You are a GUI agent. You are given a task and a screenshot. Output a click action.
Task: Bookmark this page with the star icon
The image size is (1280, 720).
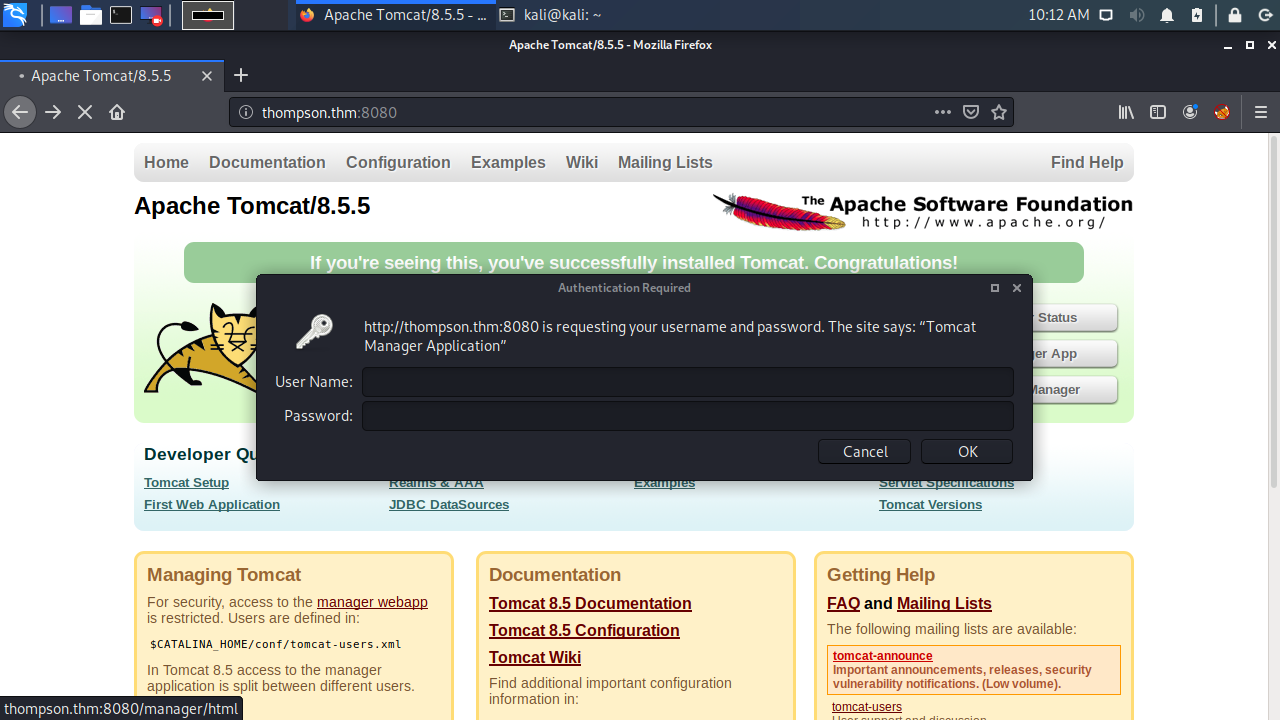coord(998,112)
